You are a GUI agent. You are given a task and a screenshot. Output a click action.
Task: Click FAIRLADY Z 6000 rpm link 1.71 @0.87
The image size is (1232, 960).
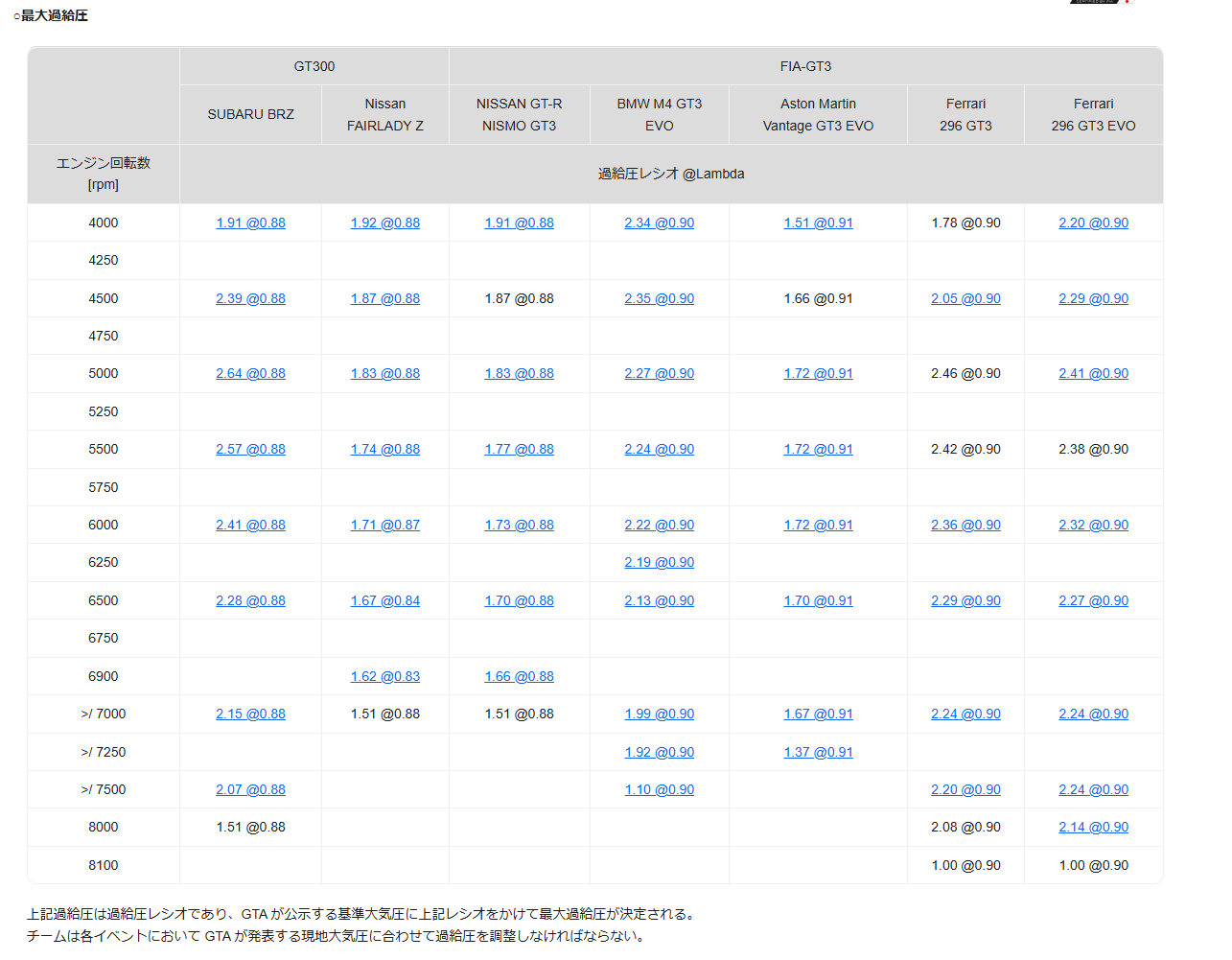pyautogui.click(x=384, y=525)
